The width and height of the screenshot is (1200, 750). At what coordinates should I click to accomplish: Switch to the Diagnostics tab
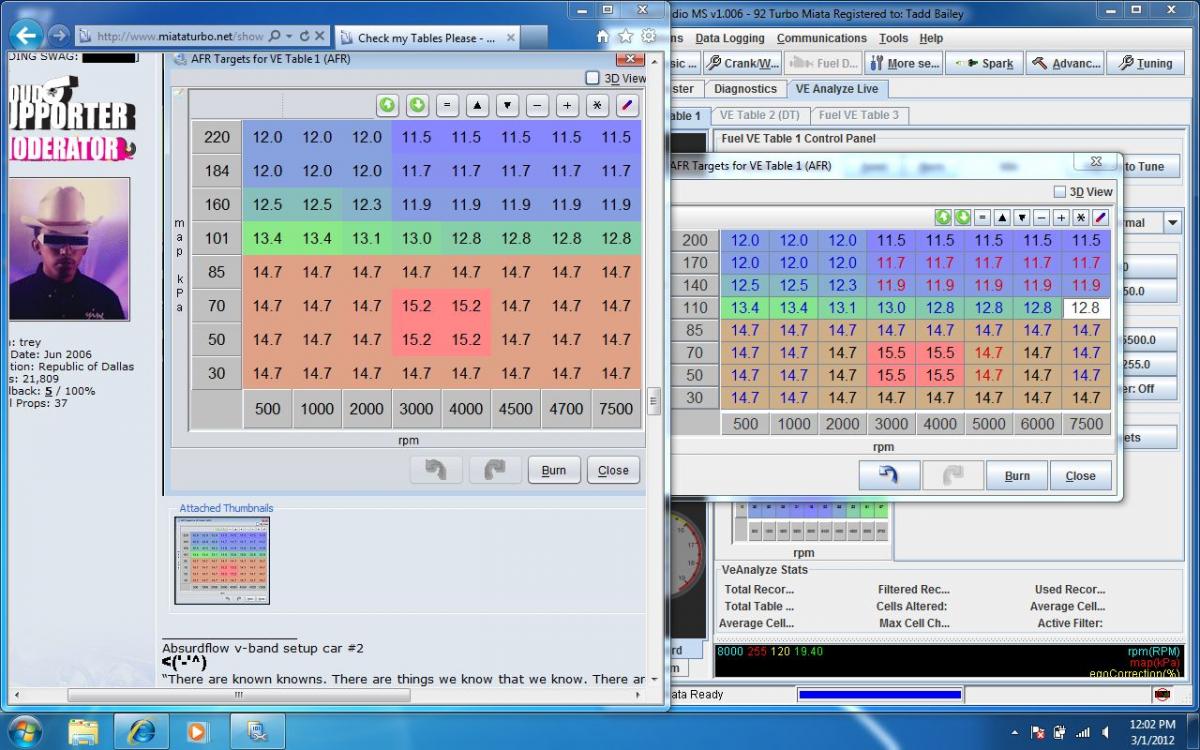(x=745, y=89)
